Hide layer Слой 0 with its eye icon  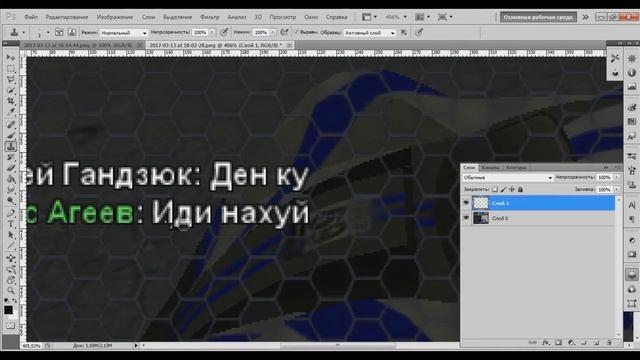point(466,218)
